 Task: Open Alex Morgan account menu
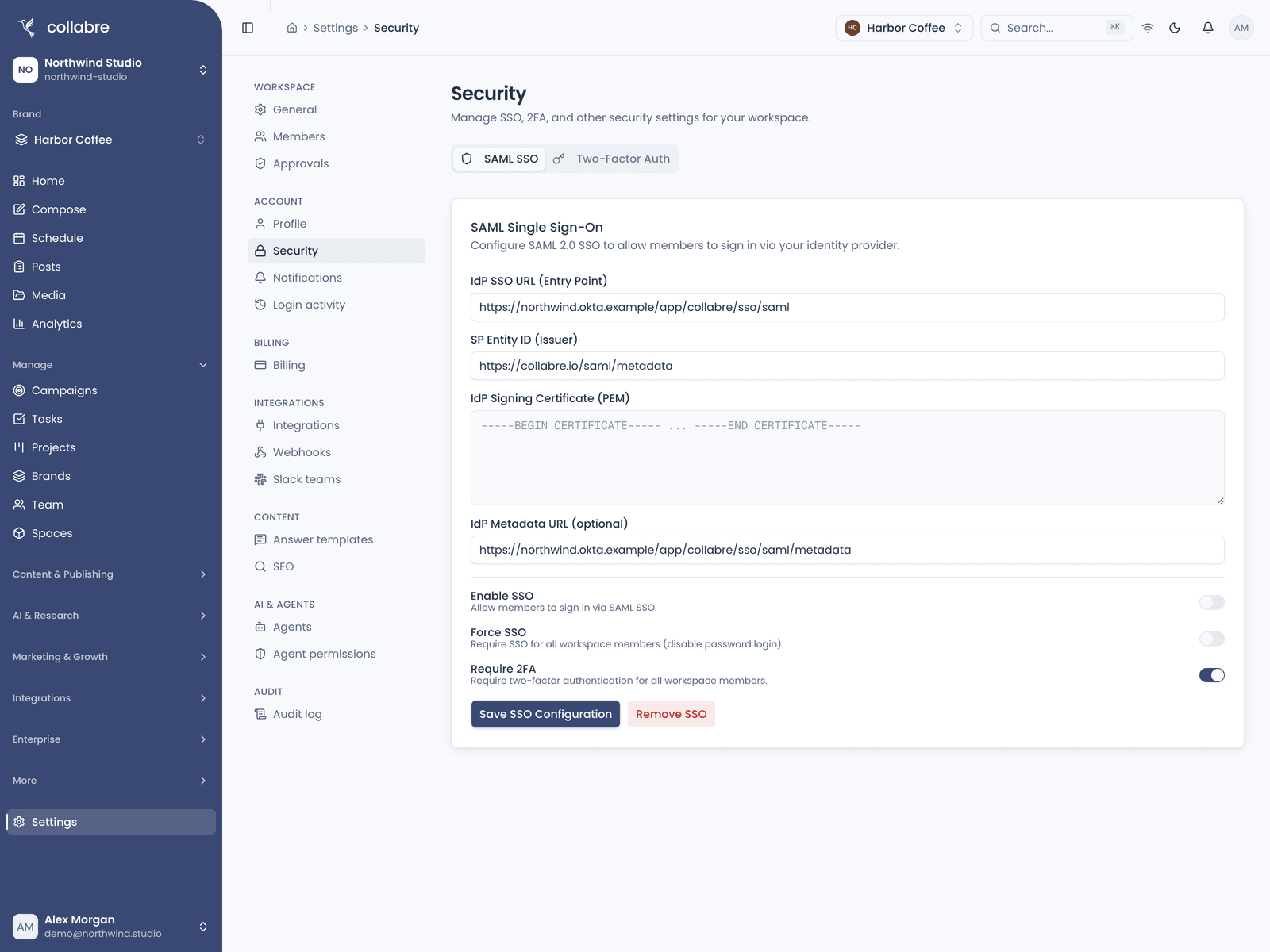[x=111, y=927]
